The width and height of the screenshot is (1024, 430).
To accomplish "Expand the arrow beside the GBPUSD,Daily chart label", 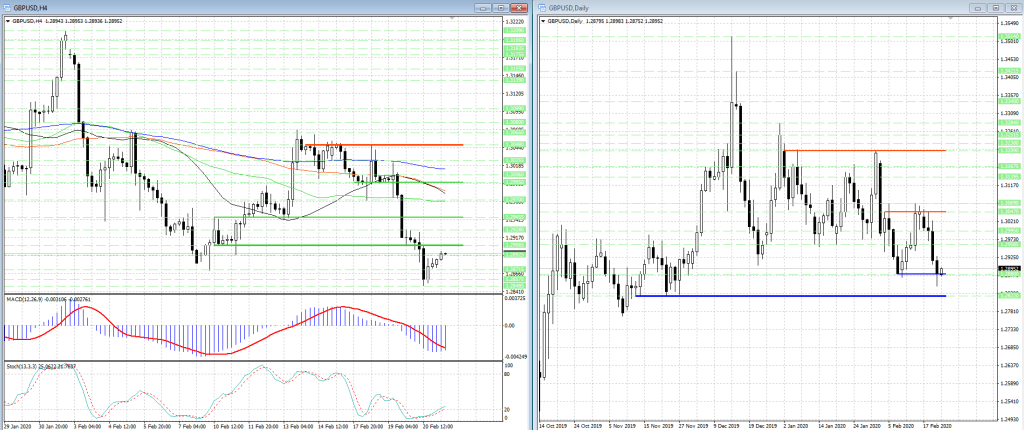I will [x=543, y=20].
